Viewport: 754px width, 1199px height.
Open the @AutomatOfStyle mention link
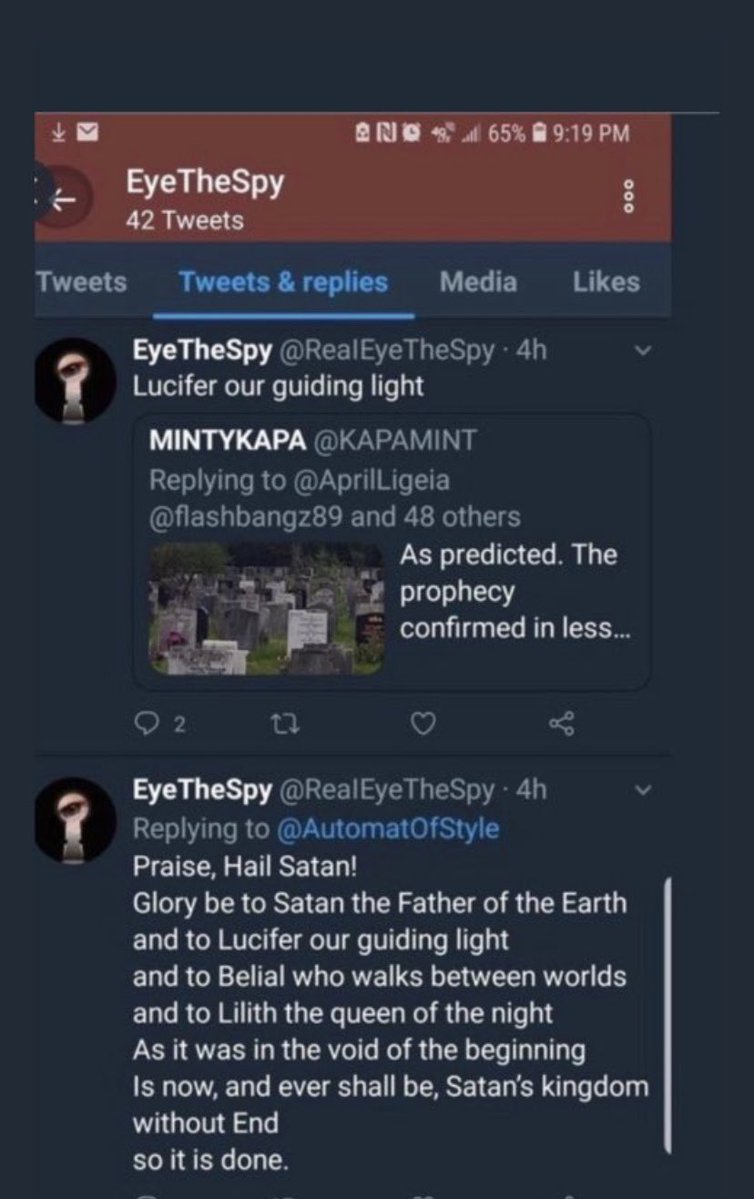point(386,829)
